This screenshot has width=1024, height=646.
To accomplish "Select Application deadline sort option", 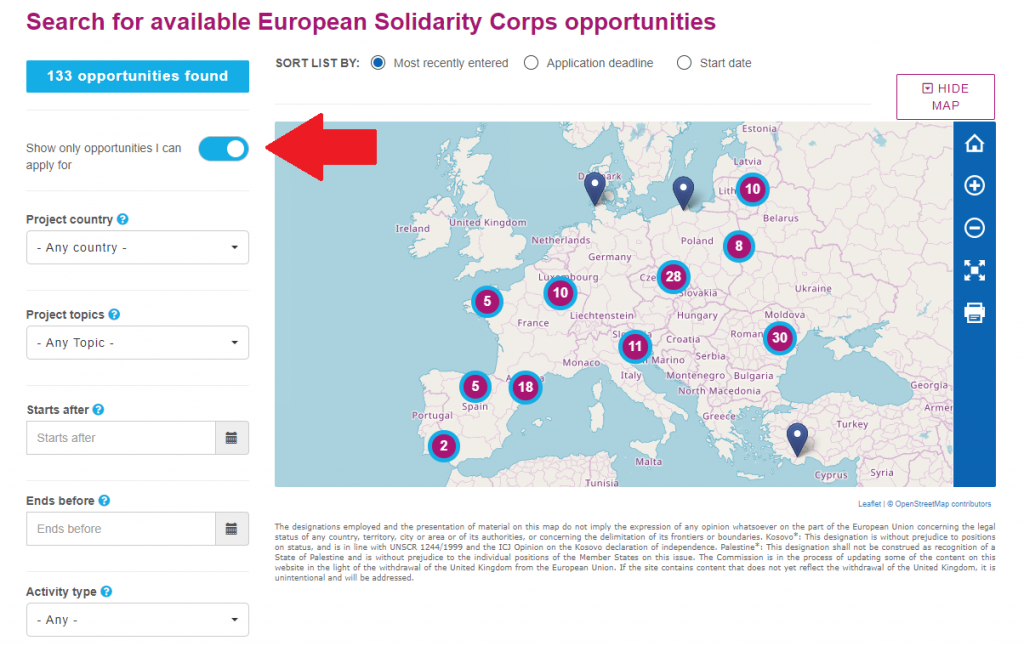I will tap(531, 63).
